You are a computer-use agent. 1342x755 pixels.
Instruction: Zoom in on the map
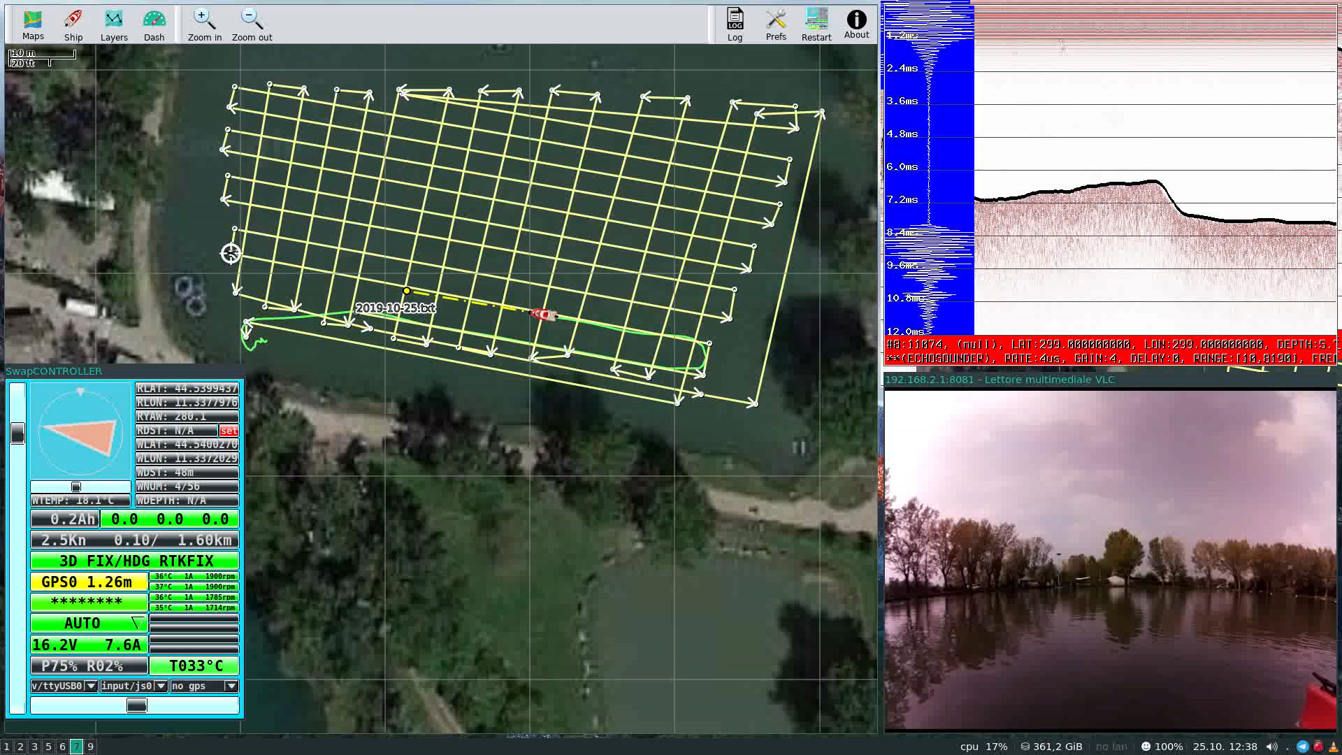click(204, 24)
